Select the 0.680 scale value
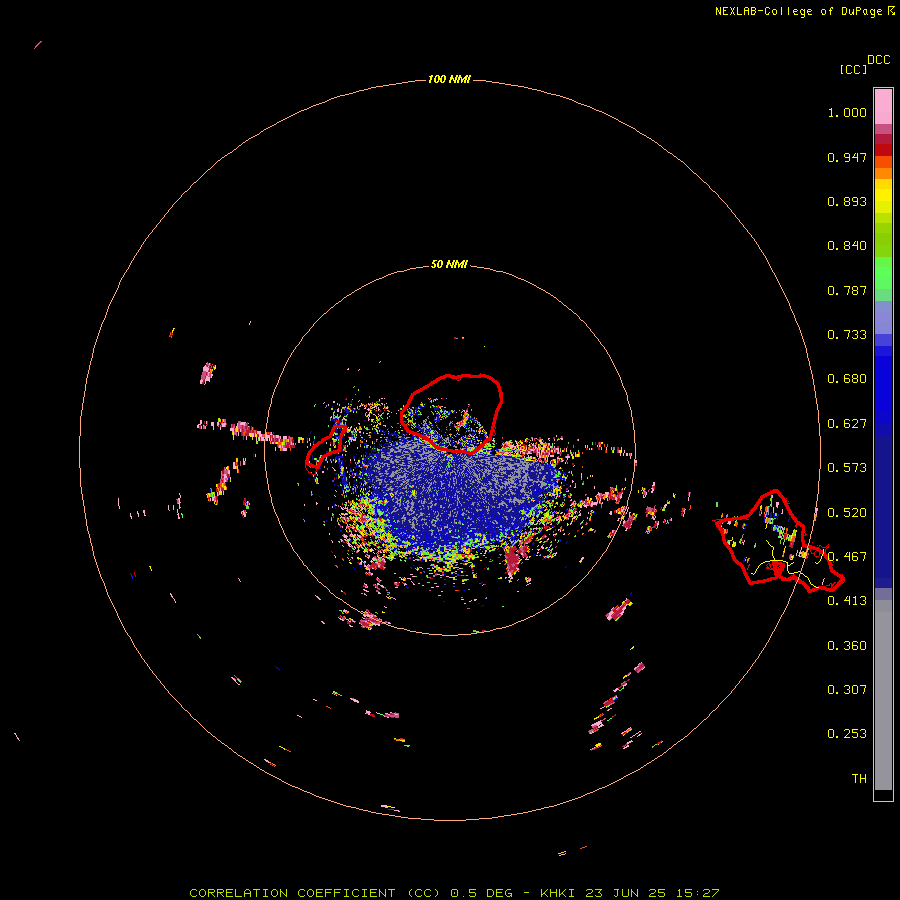Viewport: 900px width, 900px height. 847,379
